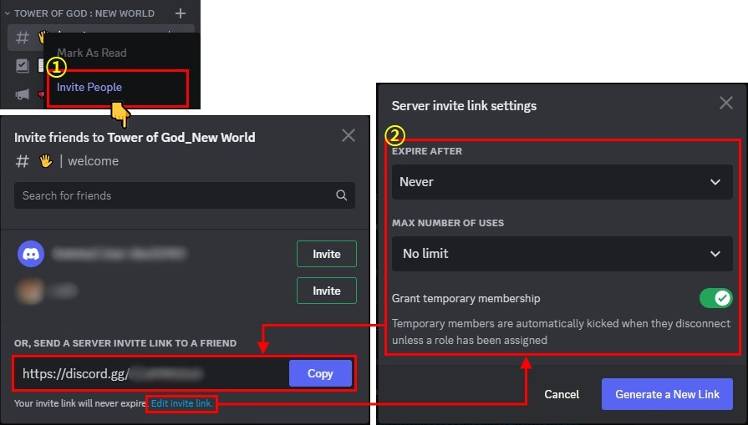This screenshot has height=425, width=748.
Task: Close the Invite friends dialog
Action: point(348,136)
